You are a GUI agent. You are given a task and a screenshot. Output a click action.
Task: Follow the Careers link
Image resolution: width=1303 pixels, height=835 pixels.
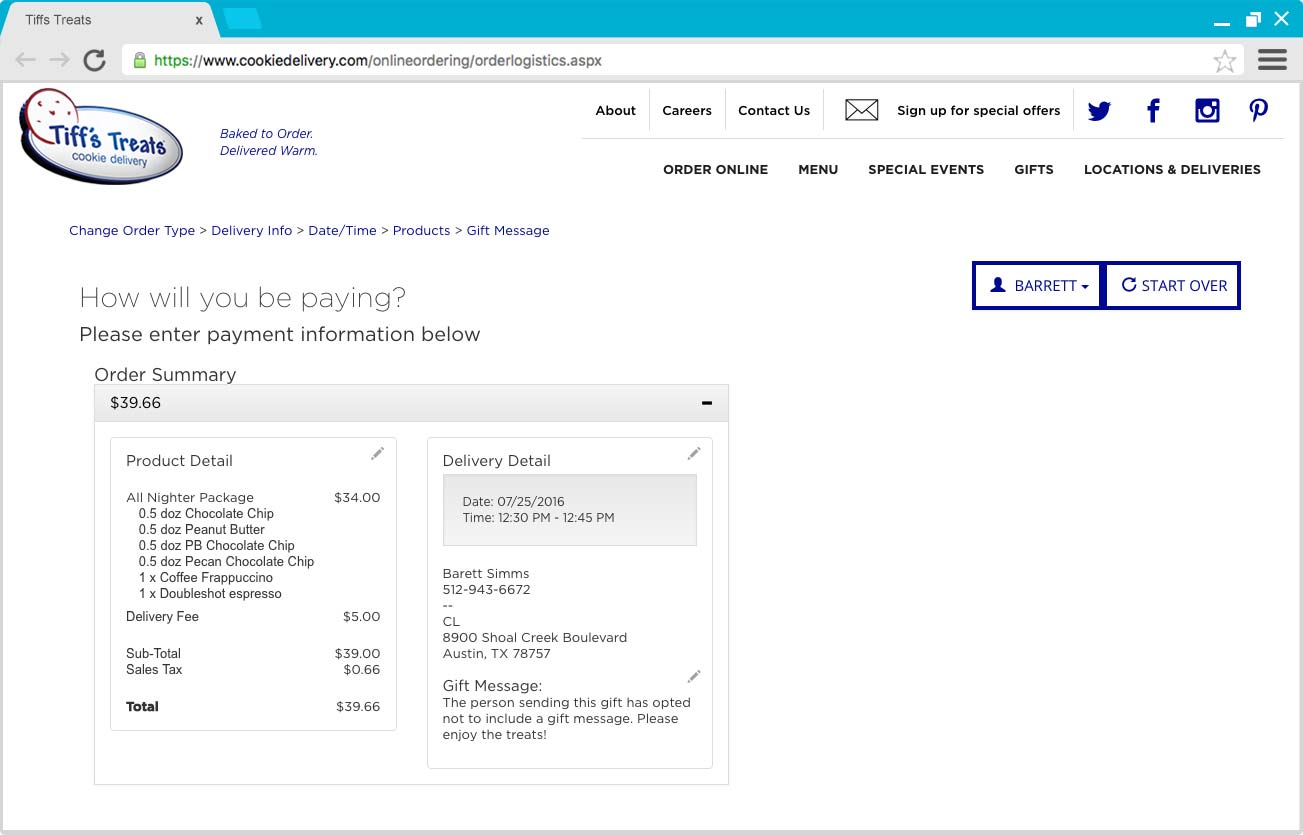(687, 111)
